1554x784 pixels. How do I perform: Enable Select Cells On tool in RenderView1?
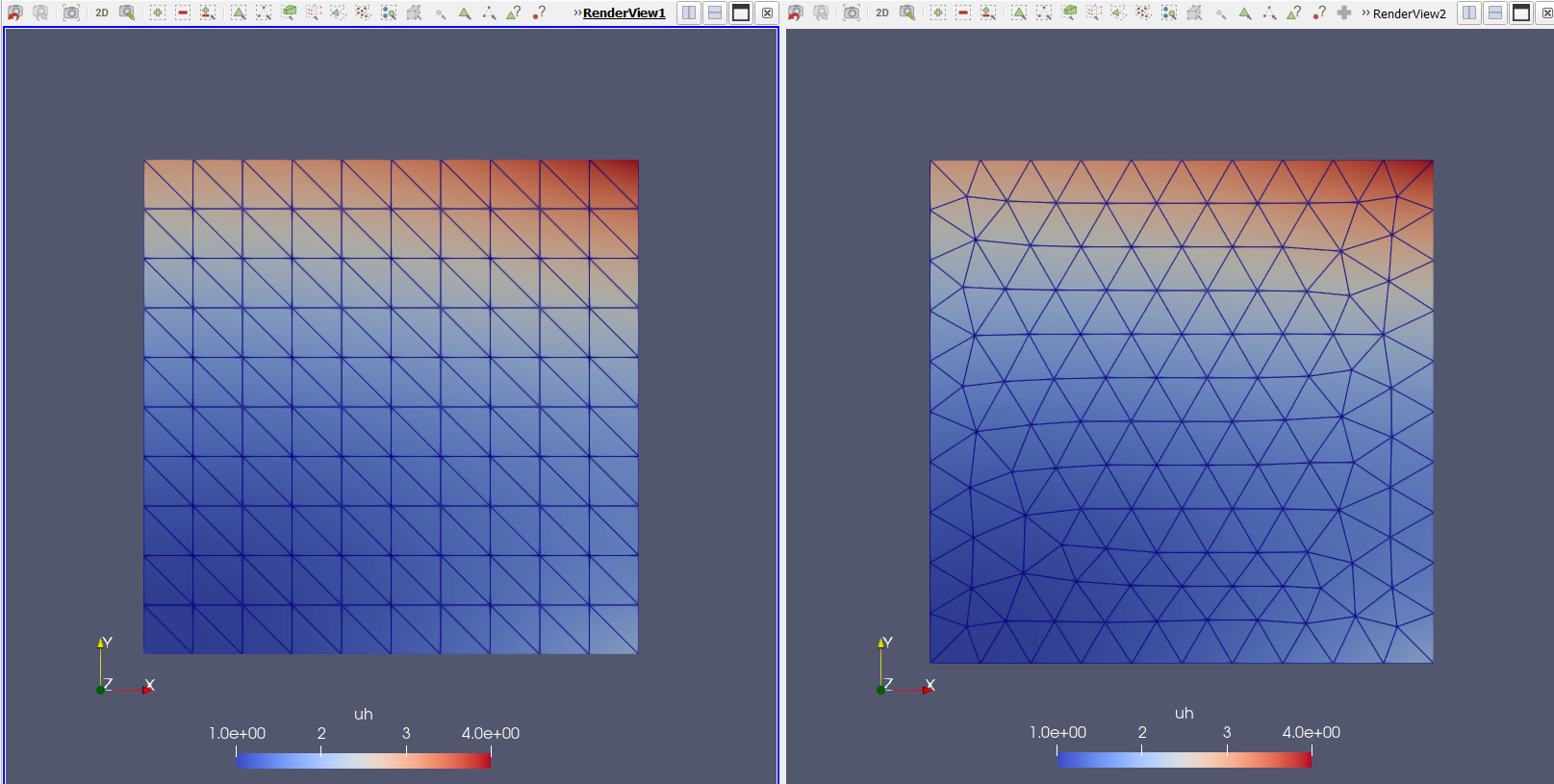pos(239,13)
